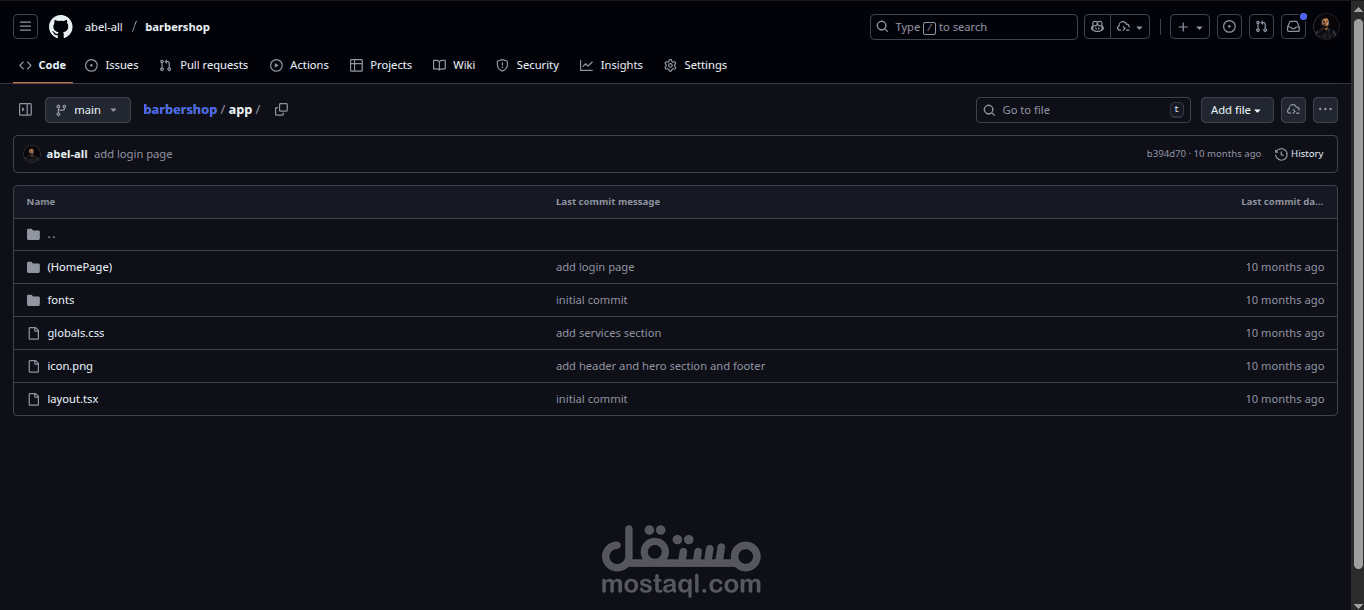Viewport: 1364px width, 610px height.
Task: Open the icon.png file
Action: click(70, 366)
